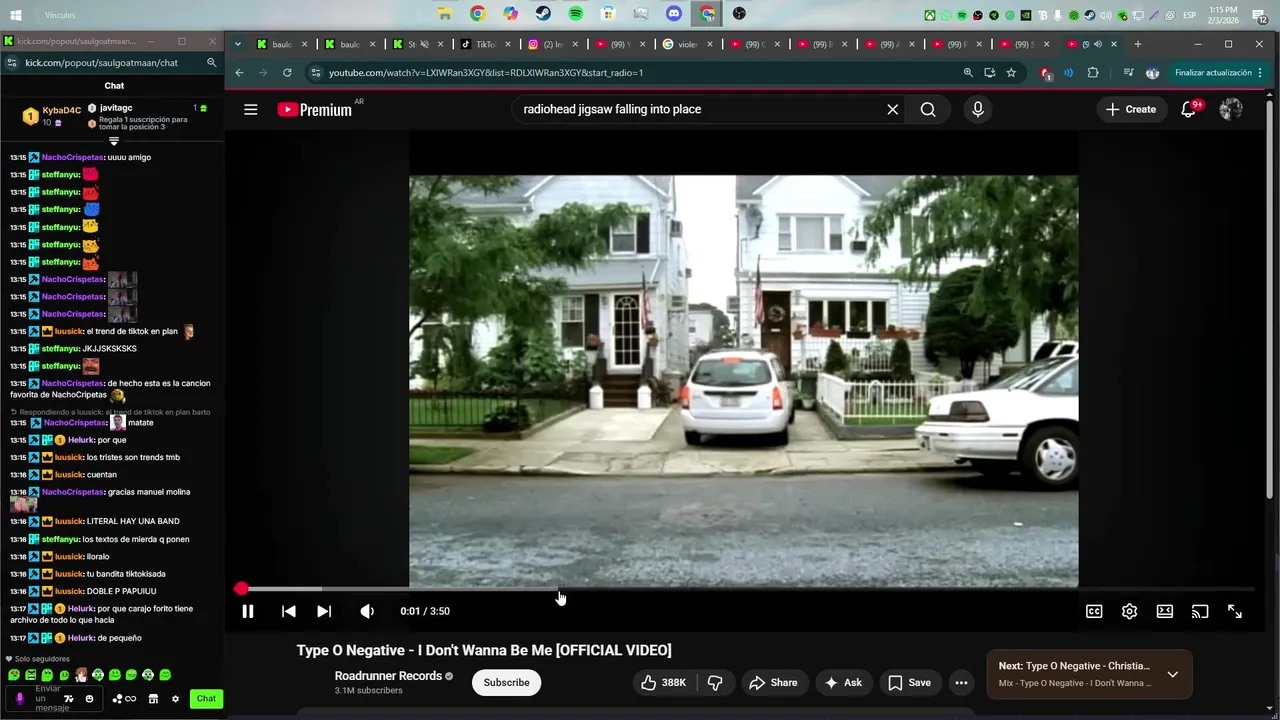Open Kick chat settings gear

(175, 699)
